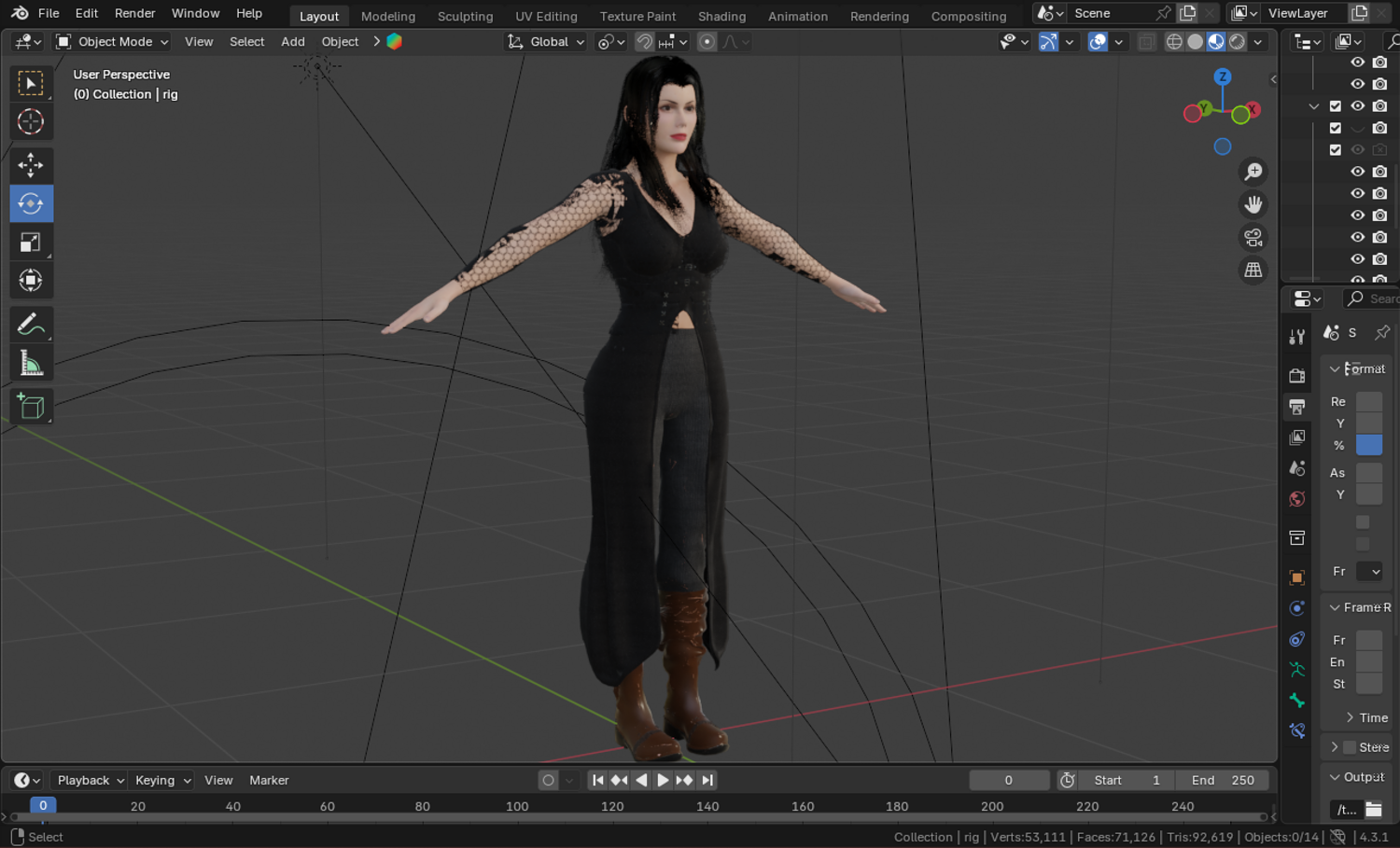Click the blue Z axis gizmo circle
Image resolution: width=1400 pixels, height=848 pixels.
[1223, 76]
